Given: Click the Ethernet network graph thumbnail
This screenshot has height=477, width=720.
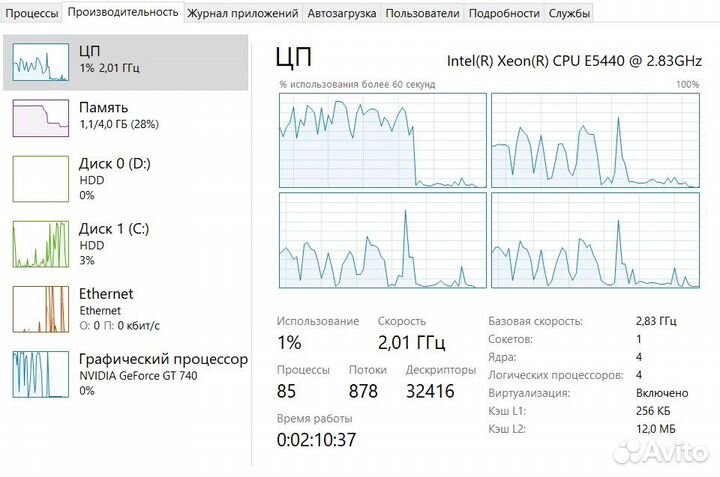Looking at the screenshot, I should pos(40,309).
